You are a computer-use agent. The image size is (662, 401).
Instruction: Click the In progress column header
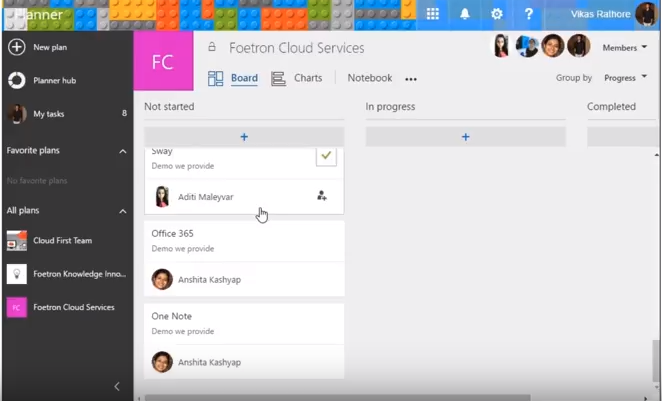(390, 107)
